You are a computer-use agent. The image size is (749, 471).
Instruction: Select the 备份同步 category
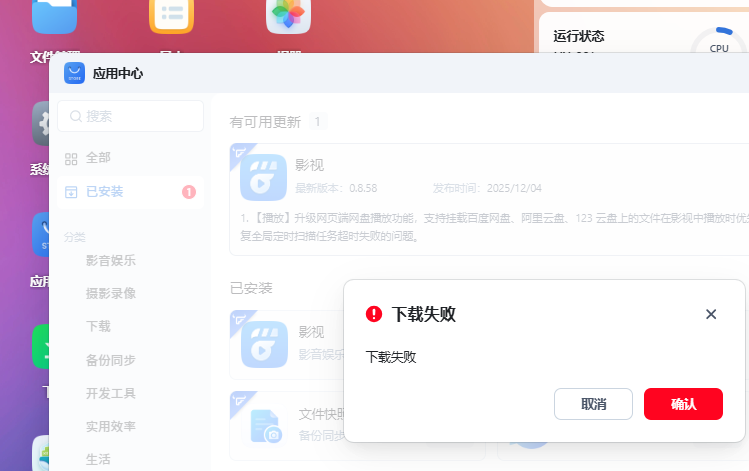(111, 360)
